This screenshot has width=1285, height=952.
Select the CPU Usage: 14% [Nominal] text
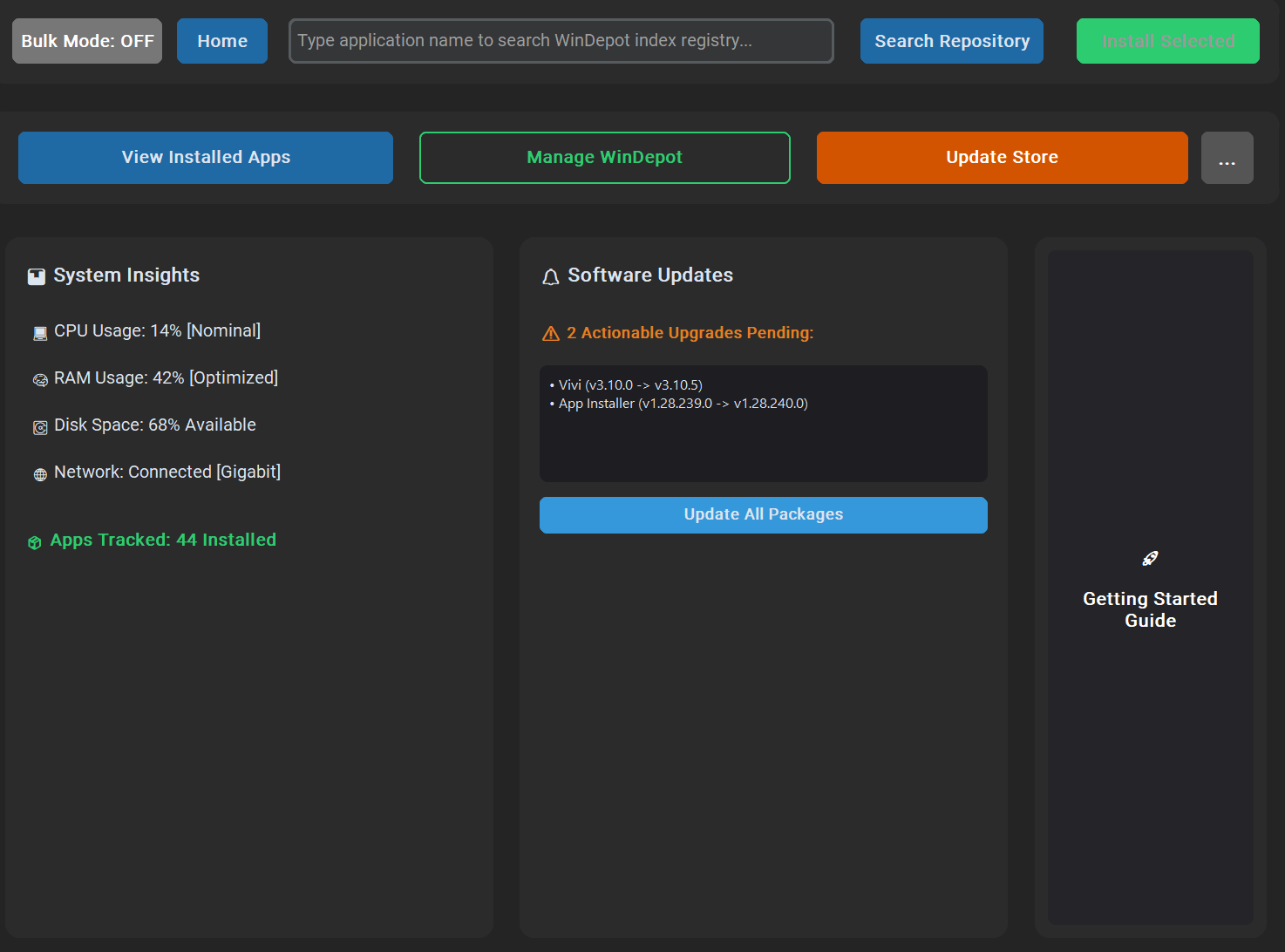pyautogui.click(x=157, y=330)
